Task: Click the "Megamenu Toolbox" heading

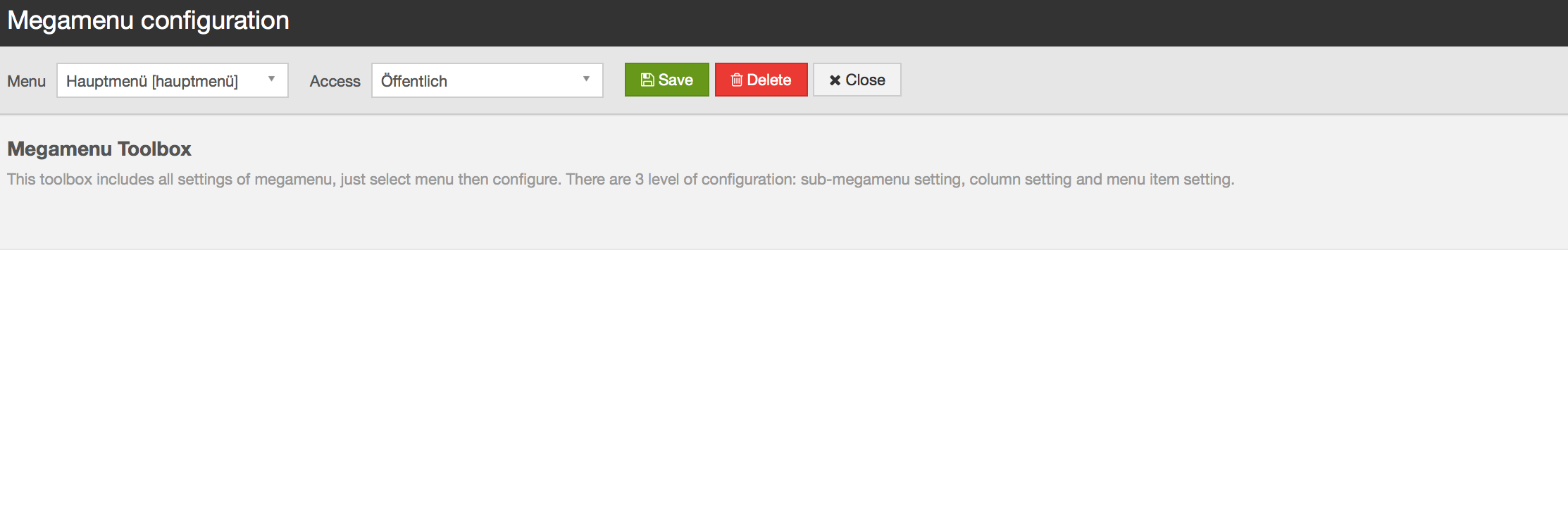Action: tap(99, 149)
